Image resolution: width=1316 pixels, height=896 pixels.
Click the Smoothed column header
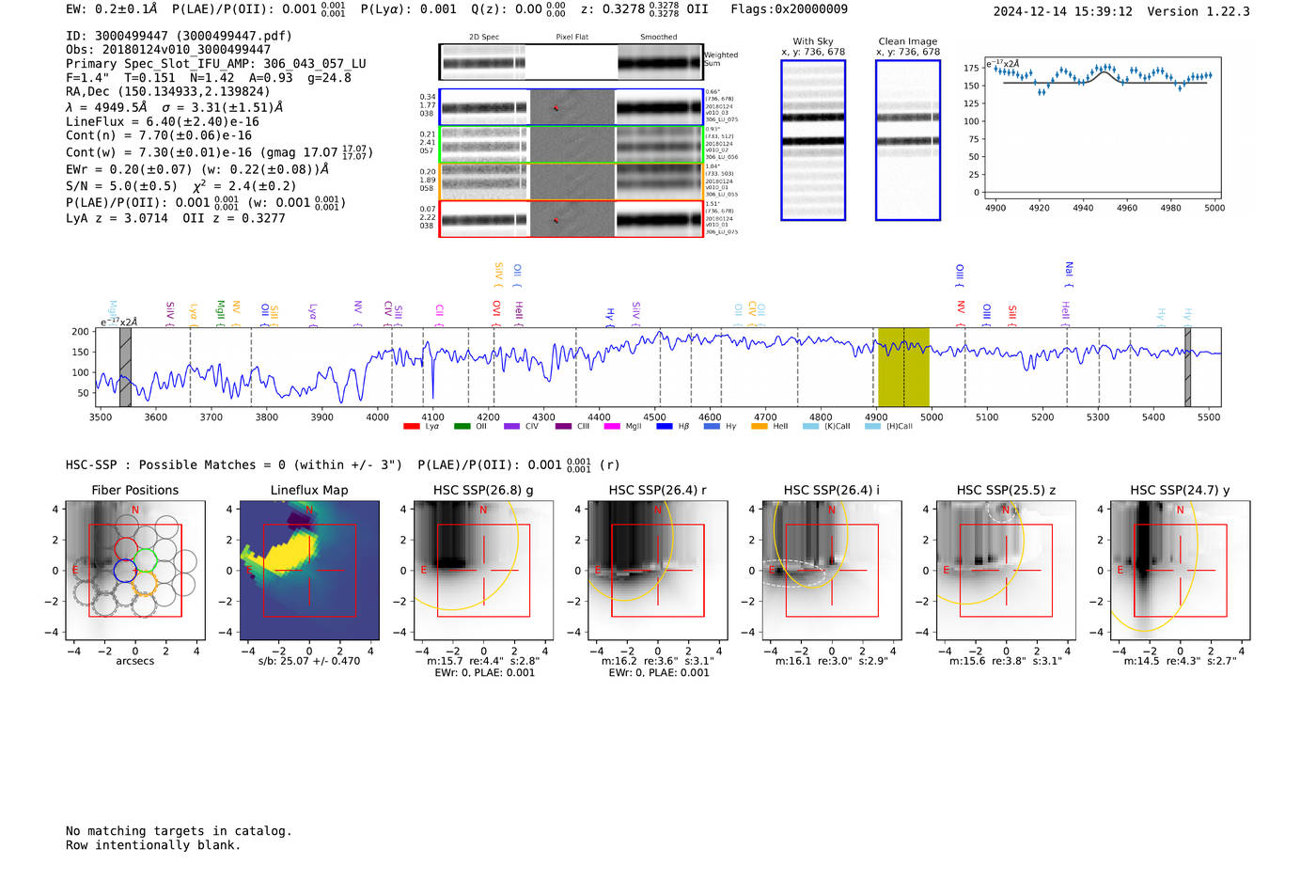[x=658, y=38]
